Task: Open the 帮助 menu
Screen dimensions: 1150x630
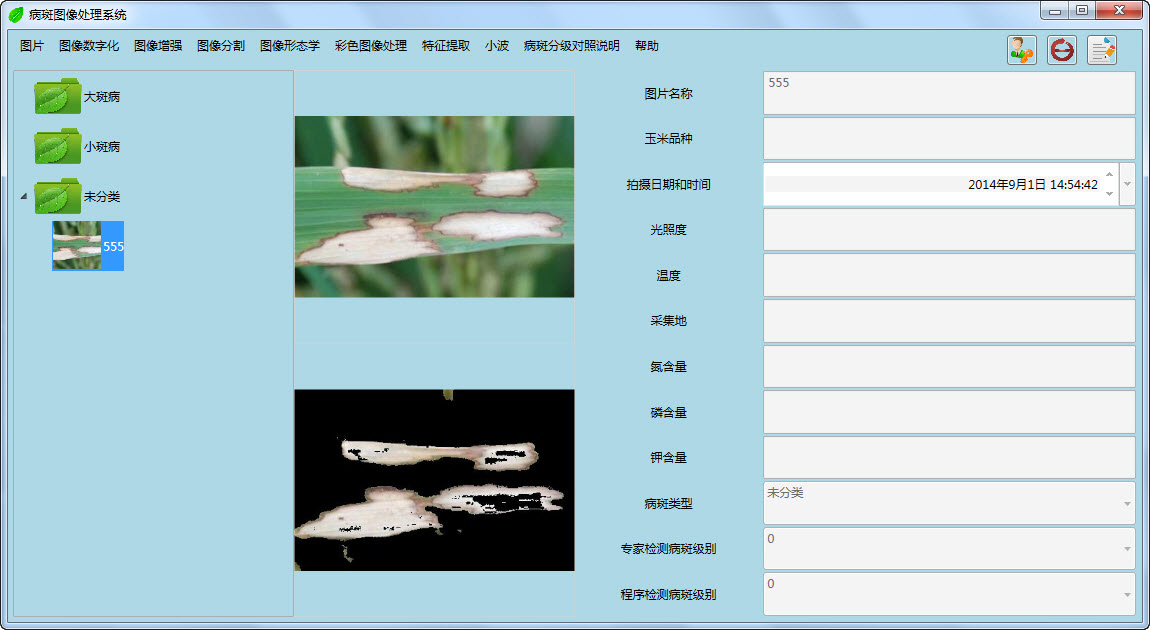Action: (x=646, y=45)
